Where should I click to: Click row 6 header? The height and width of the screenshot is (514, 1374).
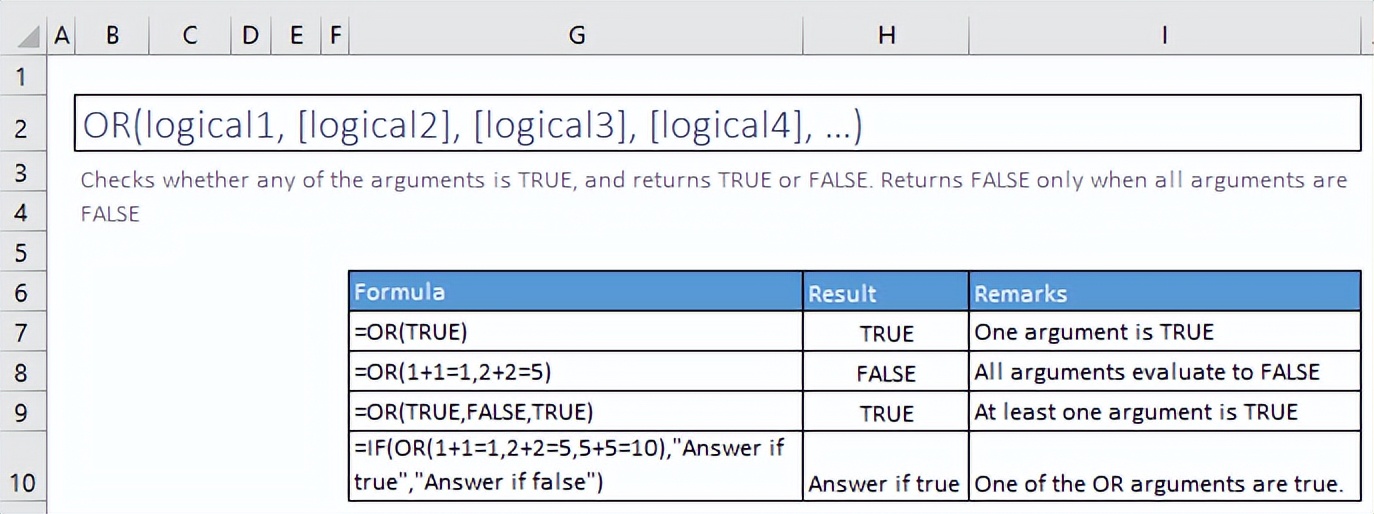point(24,293)
